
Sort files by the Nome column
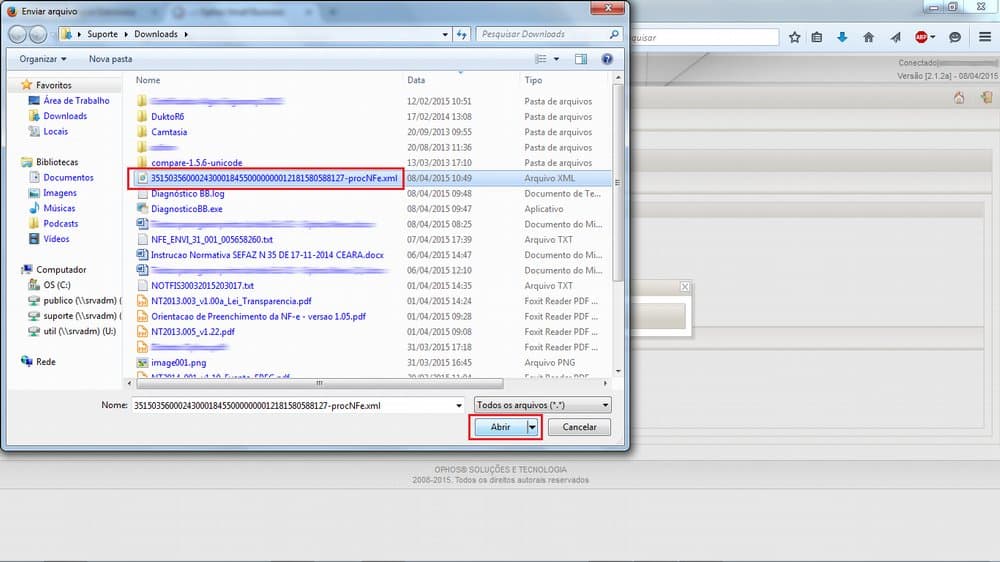[148, 80]
